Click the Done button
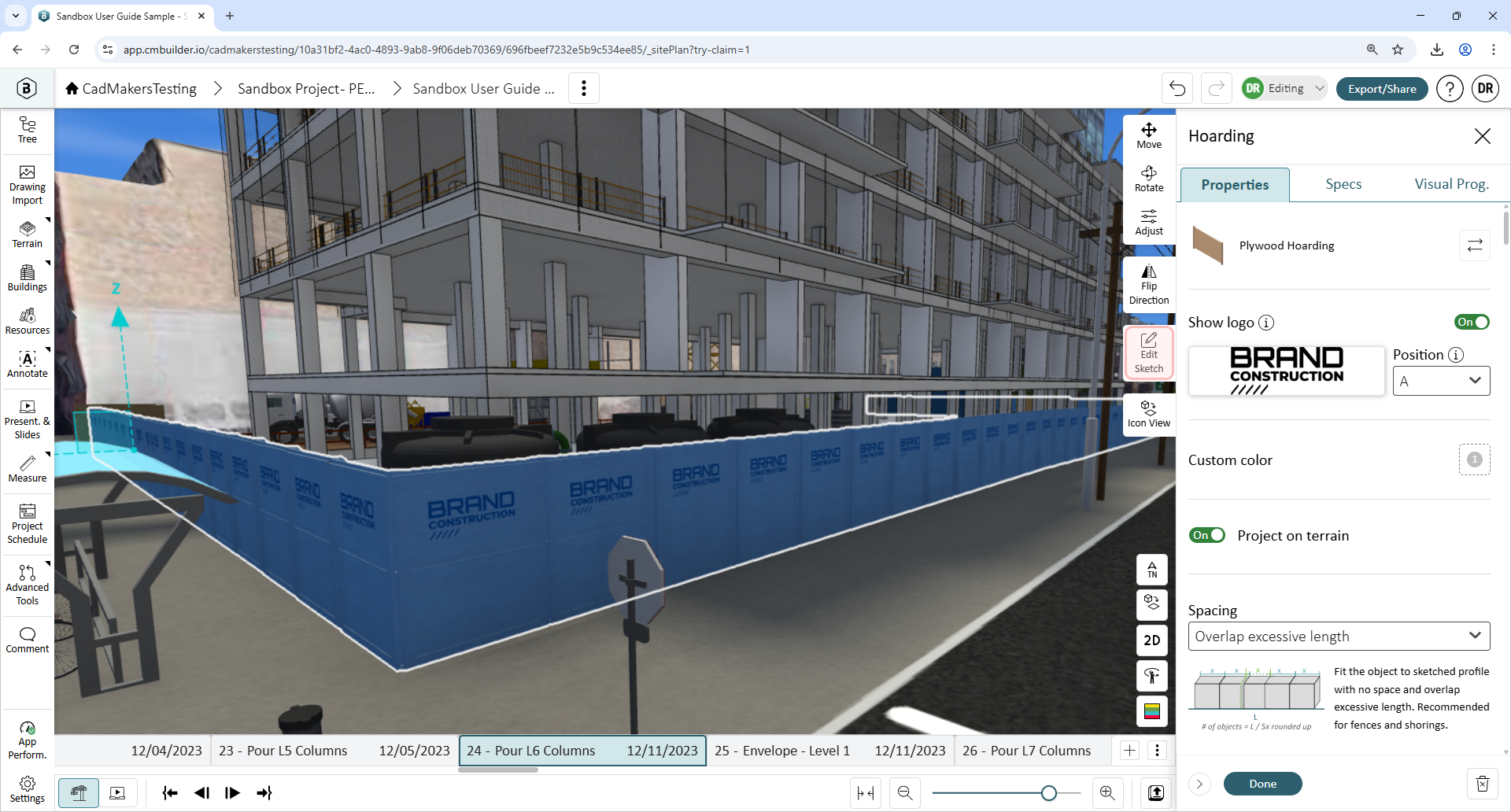The image size is (1511, 812). [1262, 784]
